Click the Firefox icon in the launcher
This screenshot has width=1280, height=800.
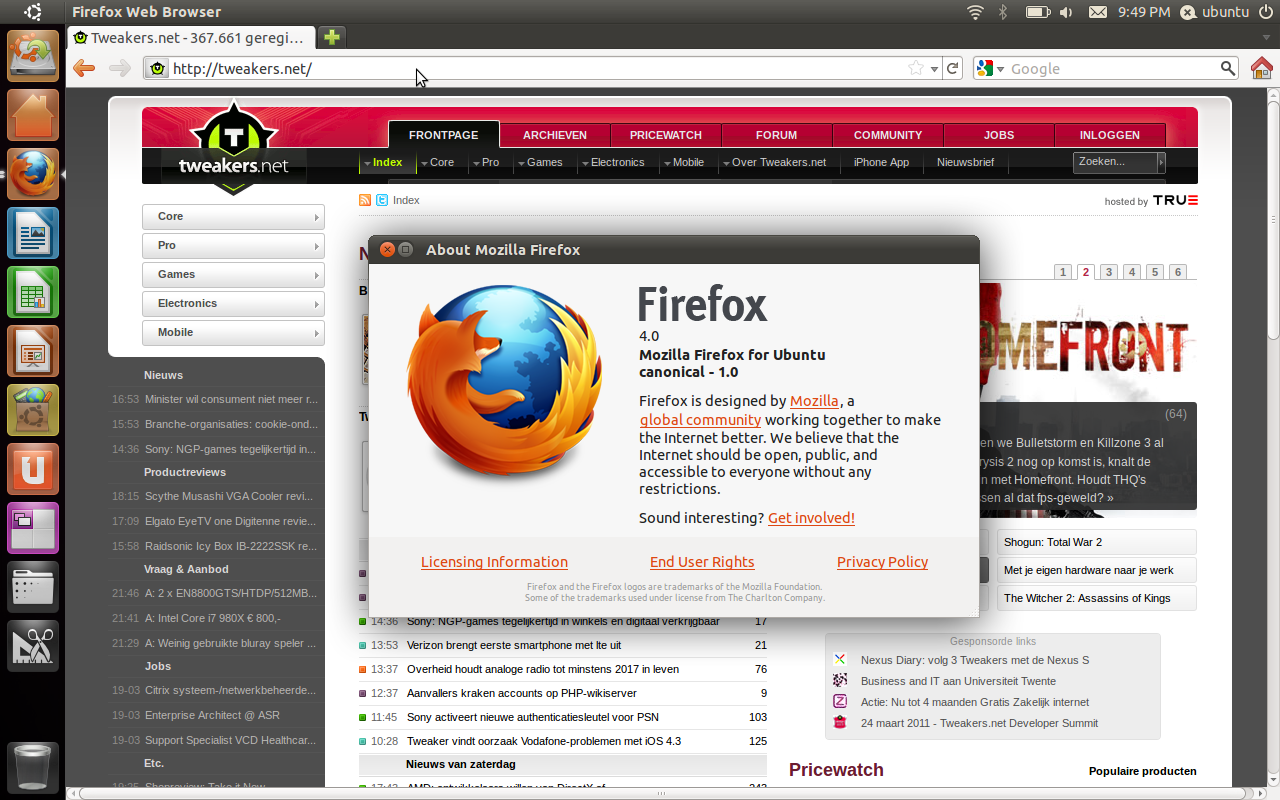pyautogui.click(x=33, y=174)
